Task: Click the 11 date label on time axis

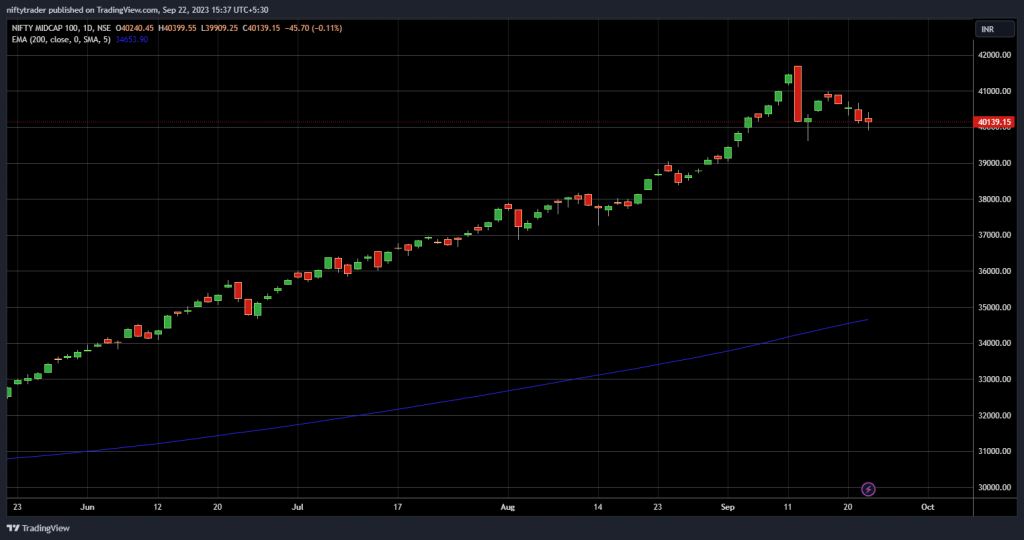Action: tap(788, 507)
